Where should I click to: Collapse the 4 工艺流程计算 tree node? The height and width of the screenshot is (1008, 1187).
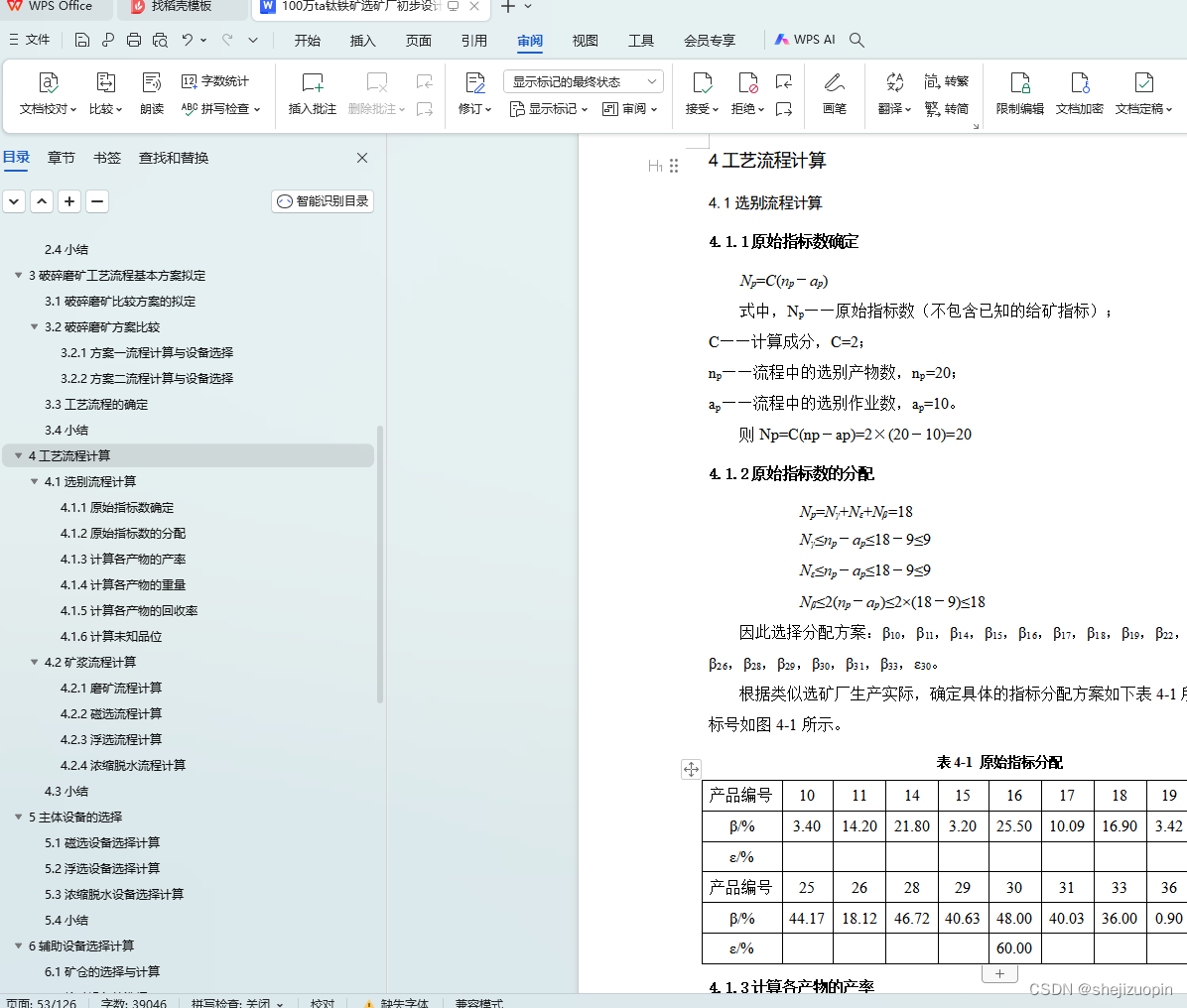[18, 455]
